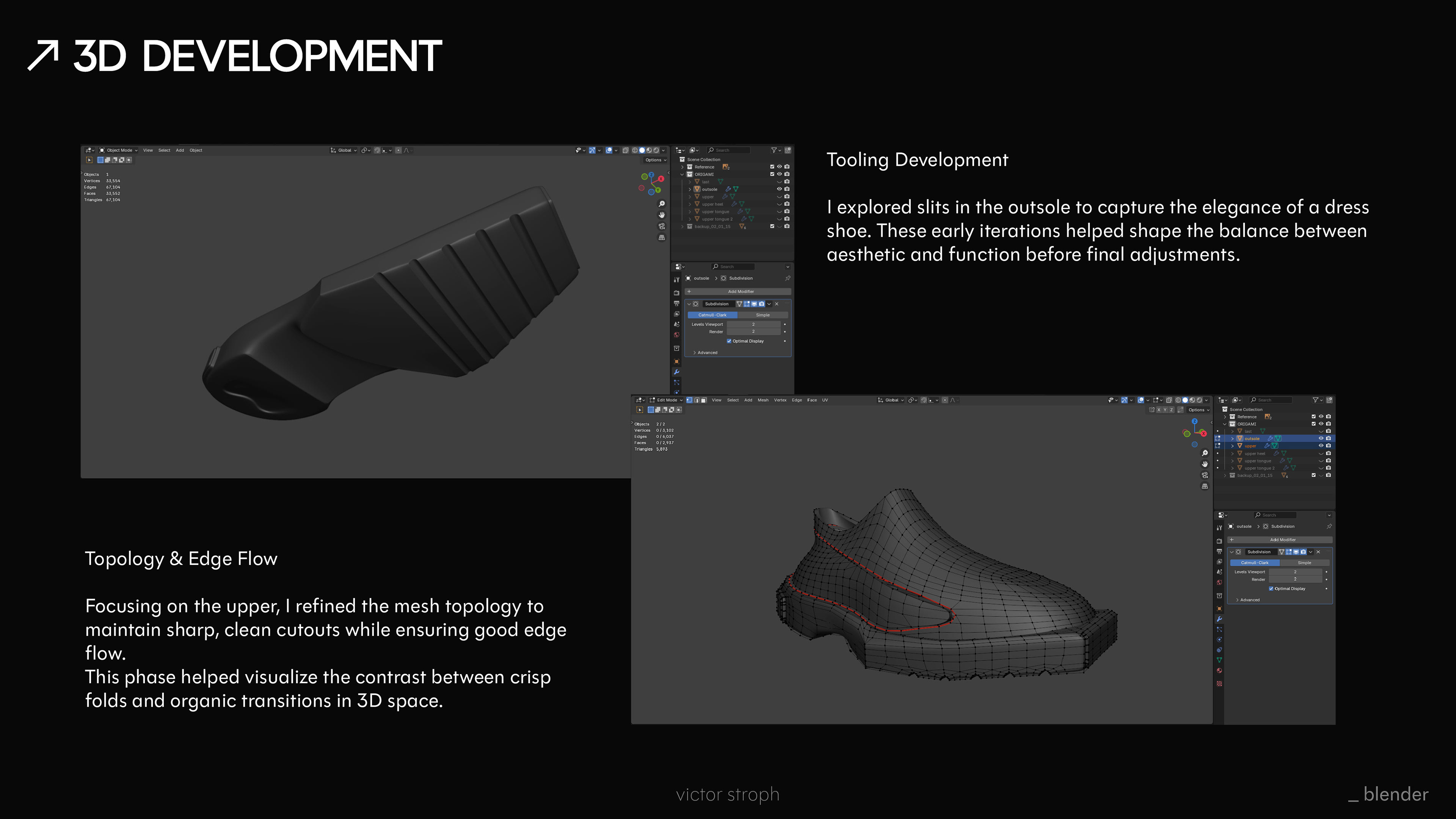Click the hand pan icon in Object Mode viewport

pyautogui.click(x=662, y=215)
